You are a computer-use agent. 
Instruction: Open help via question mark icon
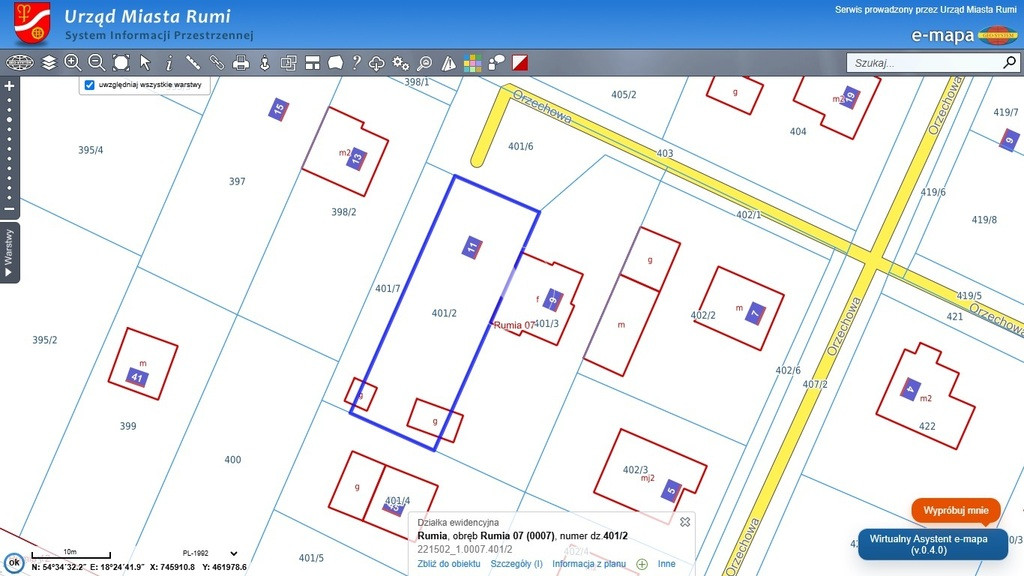click(356, 63)
